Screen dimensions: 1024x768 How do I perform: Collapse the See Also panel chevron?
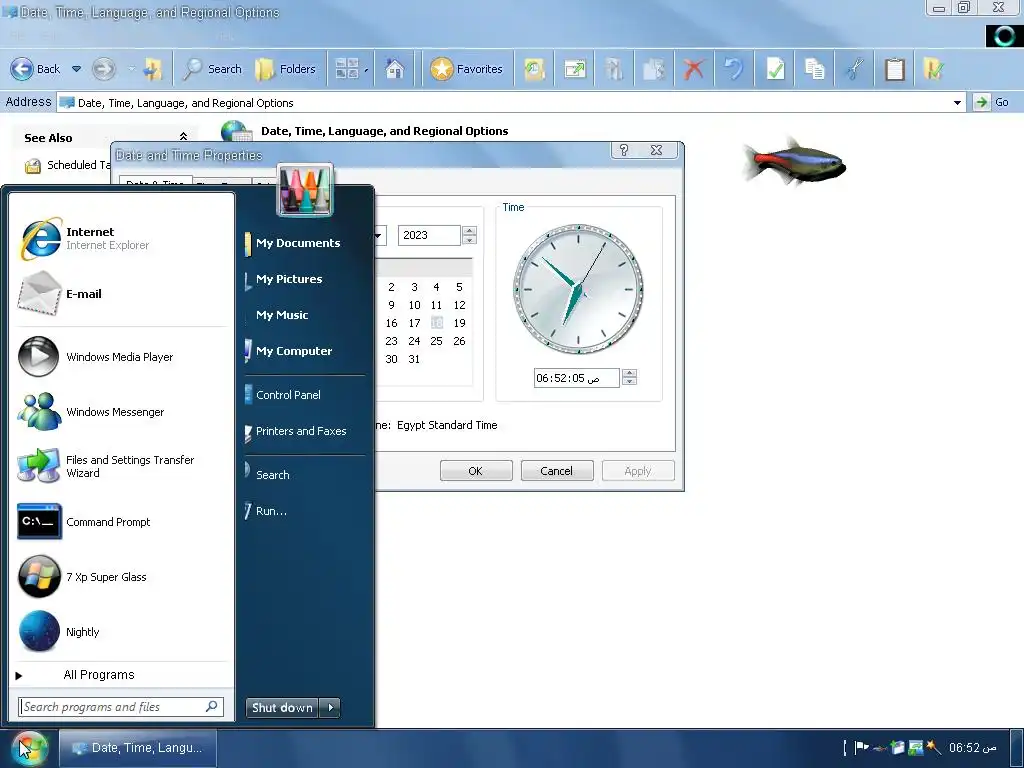184,136
